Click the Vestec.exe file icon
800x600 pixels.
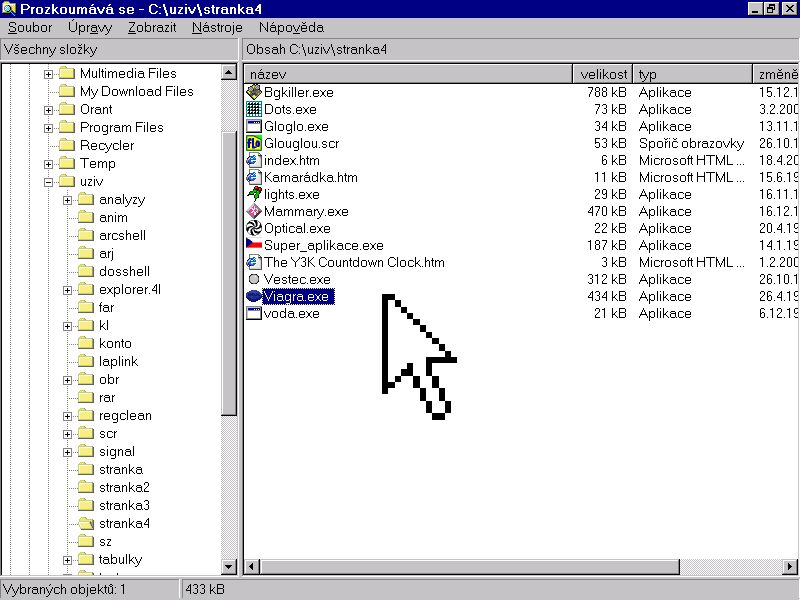coord(254,279)
